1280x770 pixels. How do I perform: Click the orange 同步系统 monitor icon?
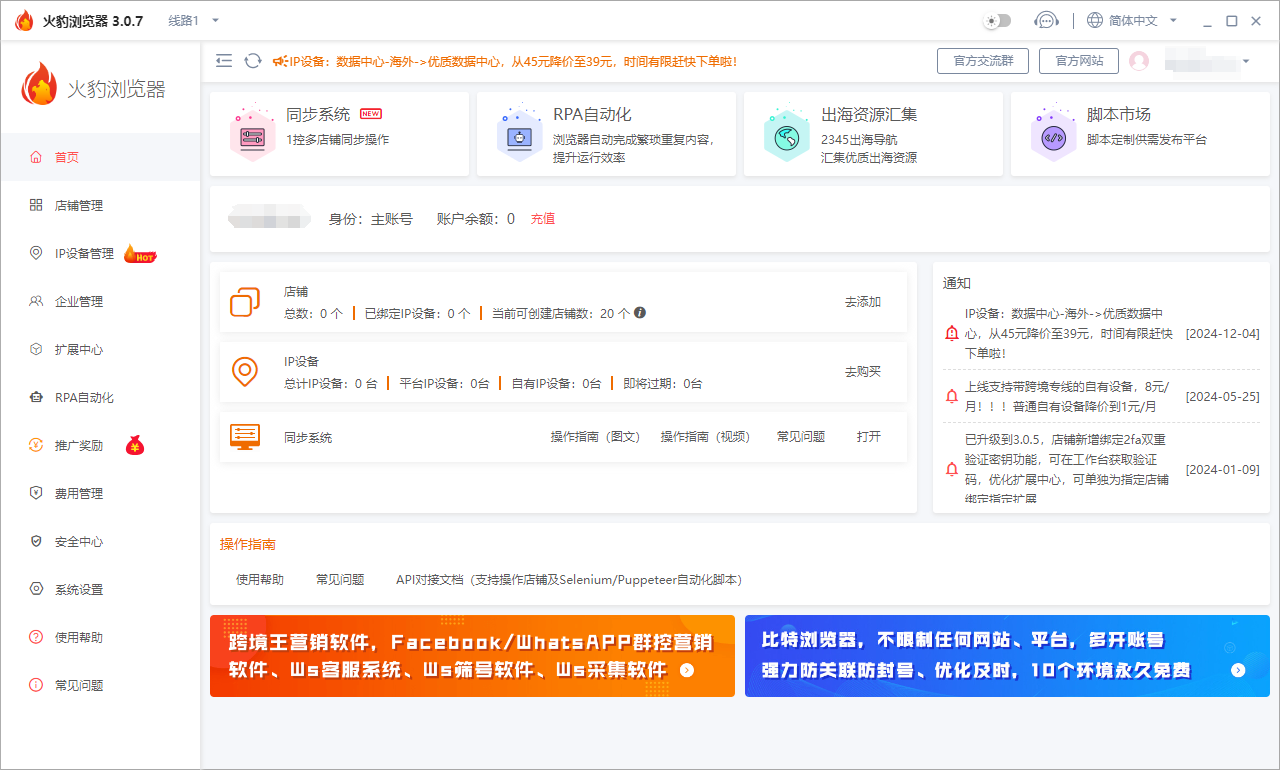pos(245,437)
